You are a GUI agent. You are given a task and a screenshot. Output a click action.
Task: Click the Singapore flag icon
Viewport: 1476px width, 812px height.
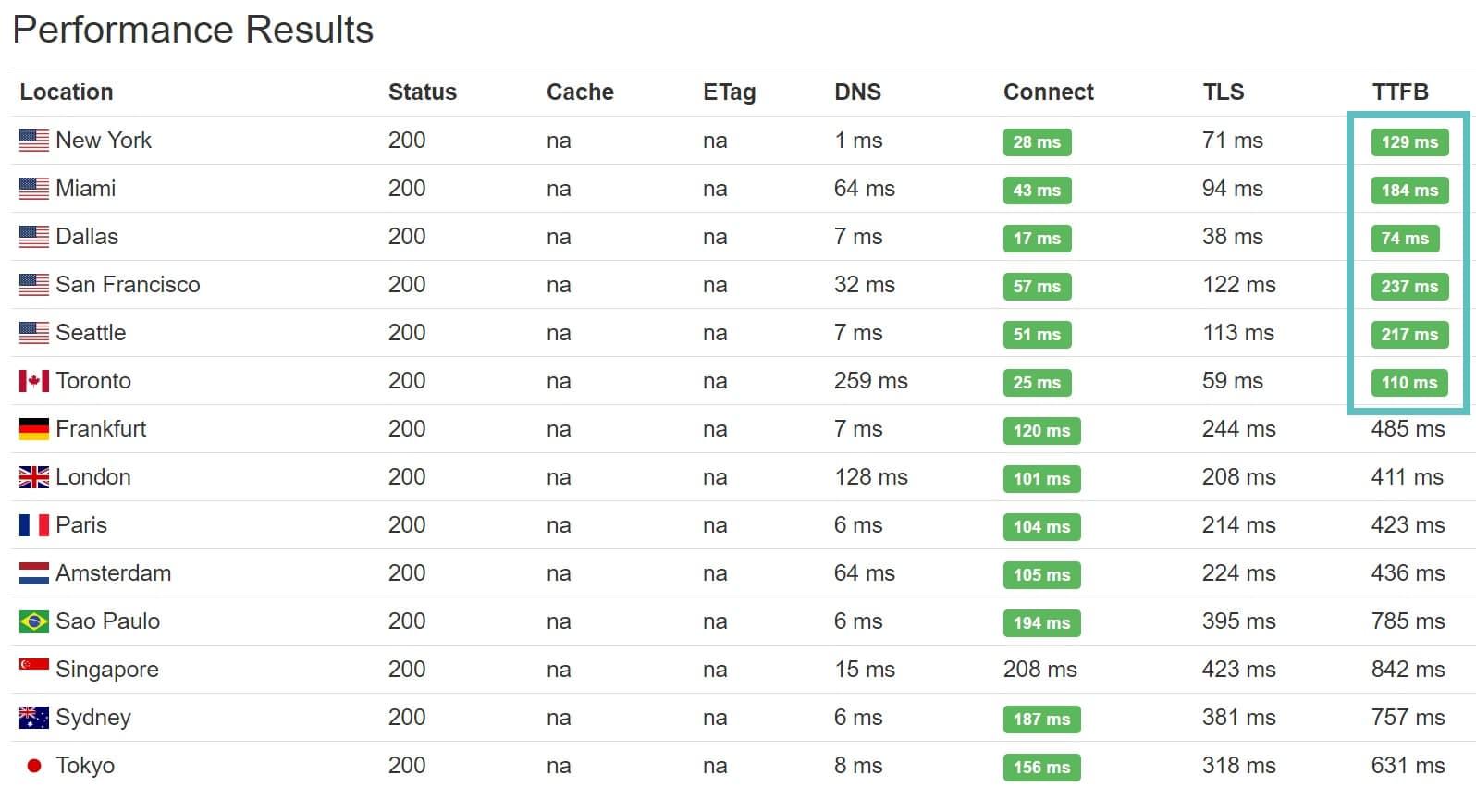[34, 665]
